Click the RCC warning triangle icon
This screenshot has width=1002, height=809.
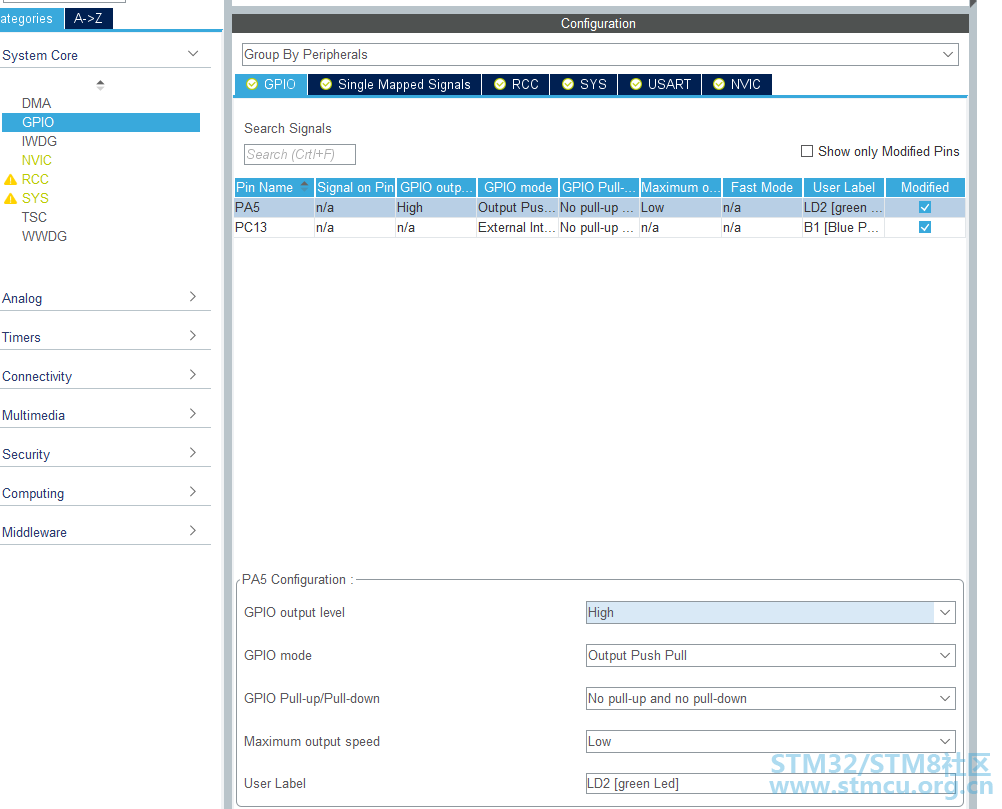click(10, 180)
